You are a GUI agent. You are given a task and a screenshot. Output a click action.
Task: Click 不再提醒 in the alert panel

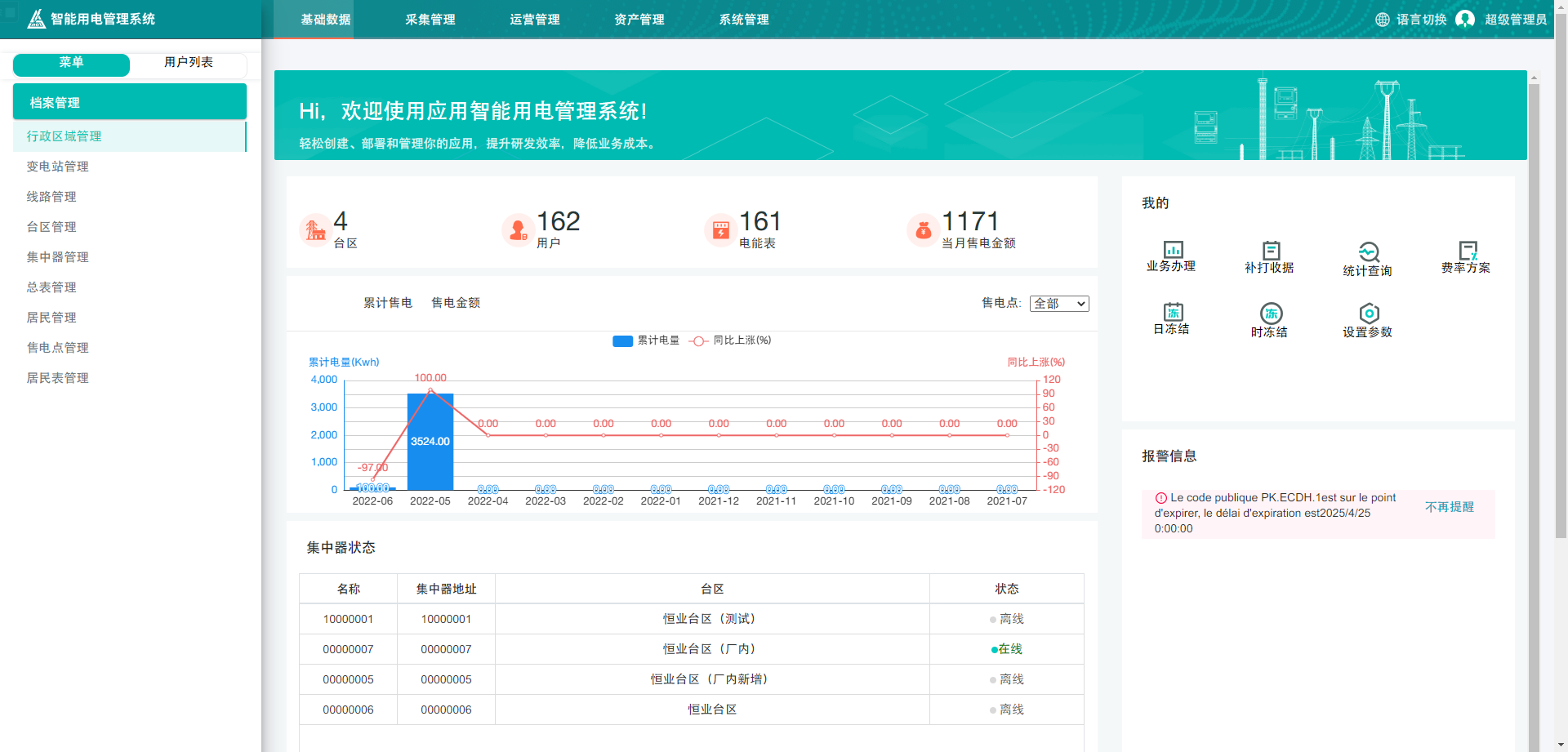(1449, 506)
